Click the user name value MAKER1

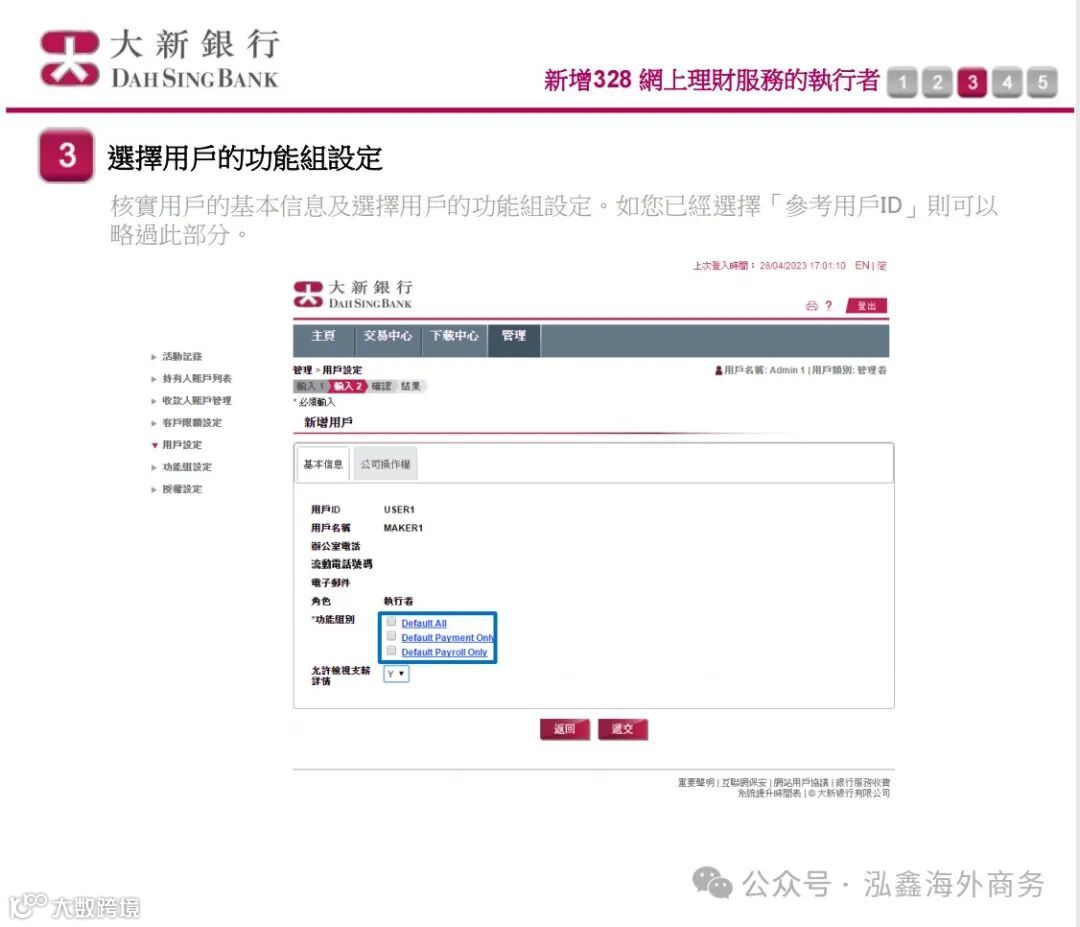403,528
